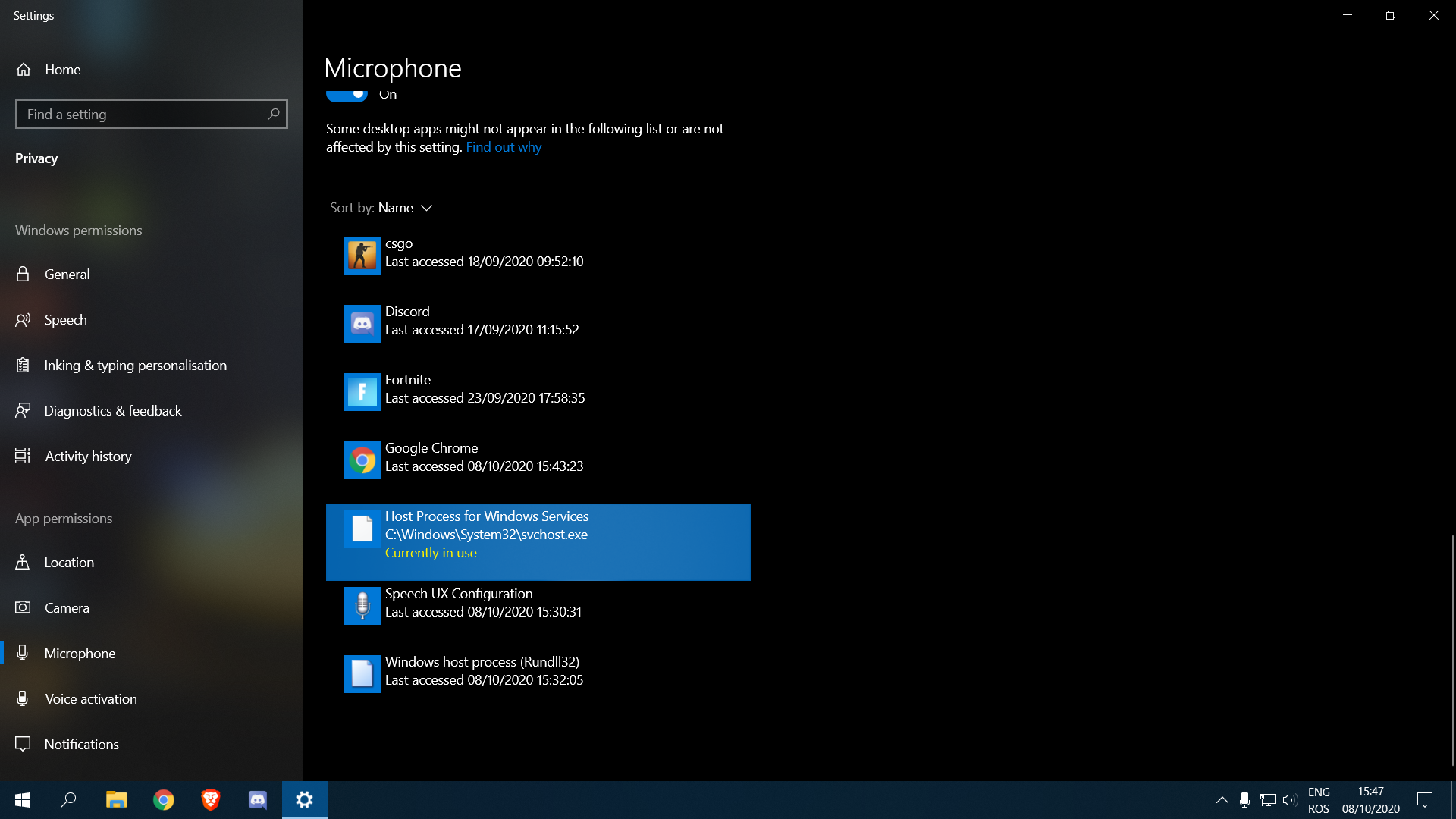
Task: Open Voice activation settings
Action: (90, 699)
